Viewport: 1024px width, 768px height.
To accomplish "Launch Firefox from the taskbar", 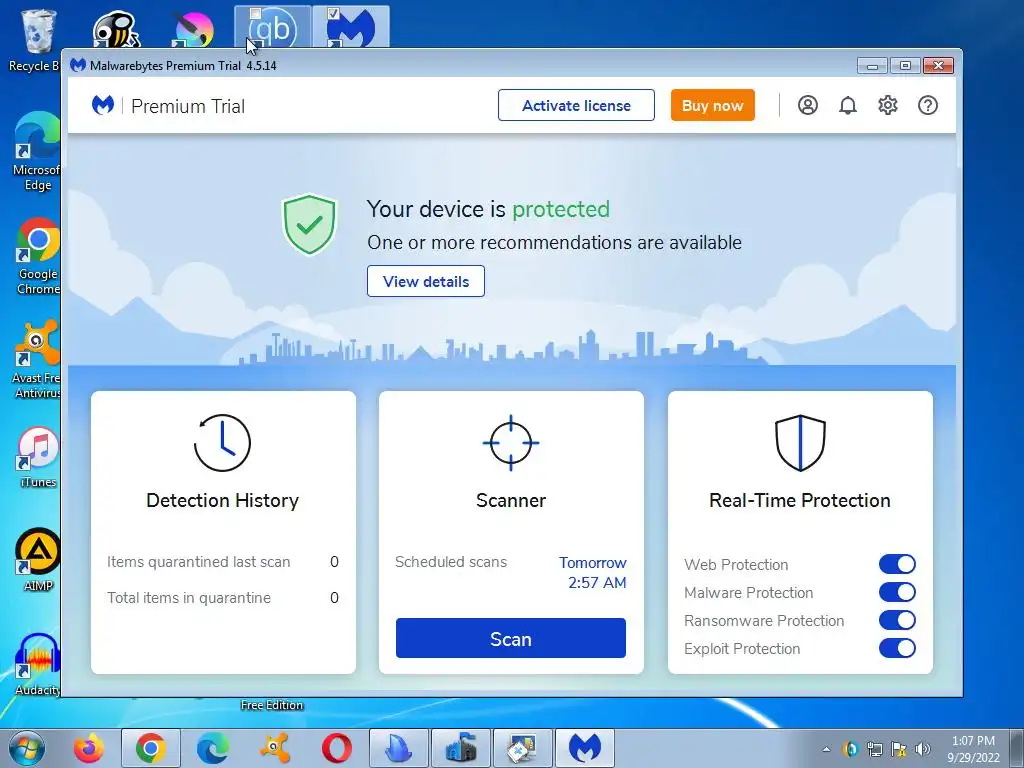I will [89, 748].
